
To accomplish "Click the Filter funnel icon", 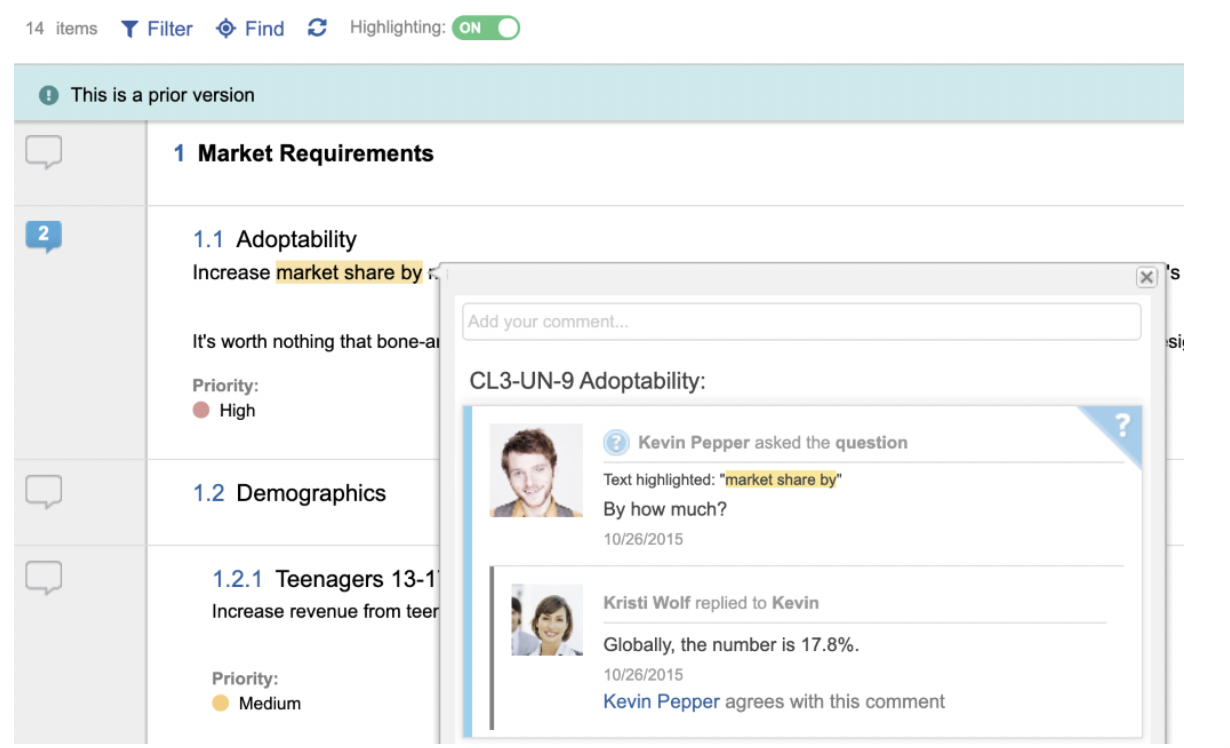I will [x=130, y=29].
